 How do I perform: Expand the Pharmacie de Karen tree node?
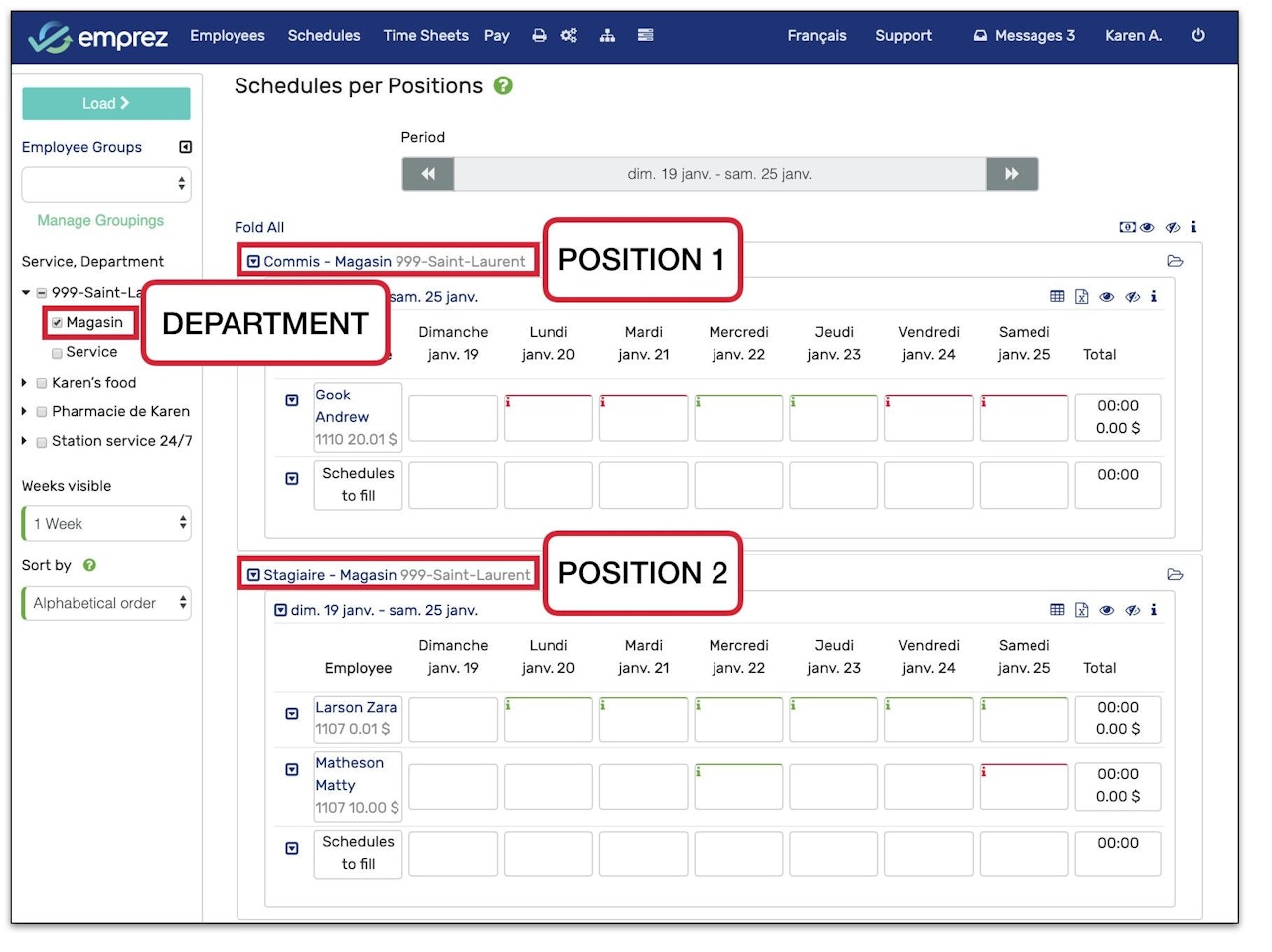(x=24, y=411)
